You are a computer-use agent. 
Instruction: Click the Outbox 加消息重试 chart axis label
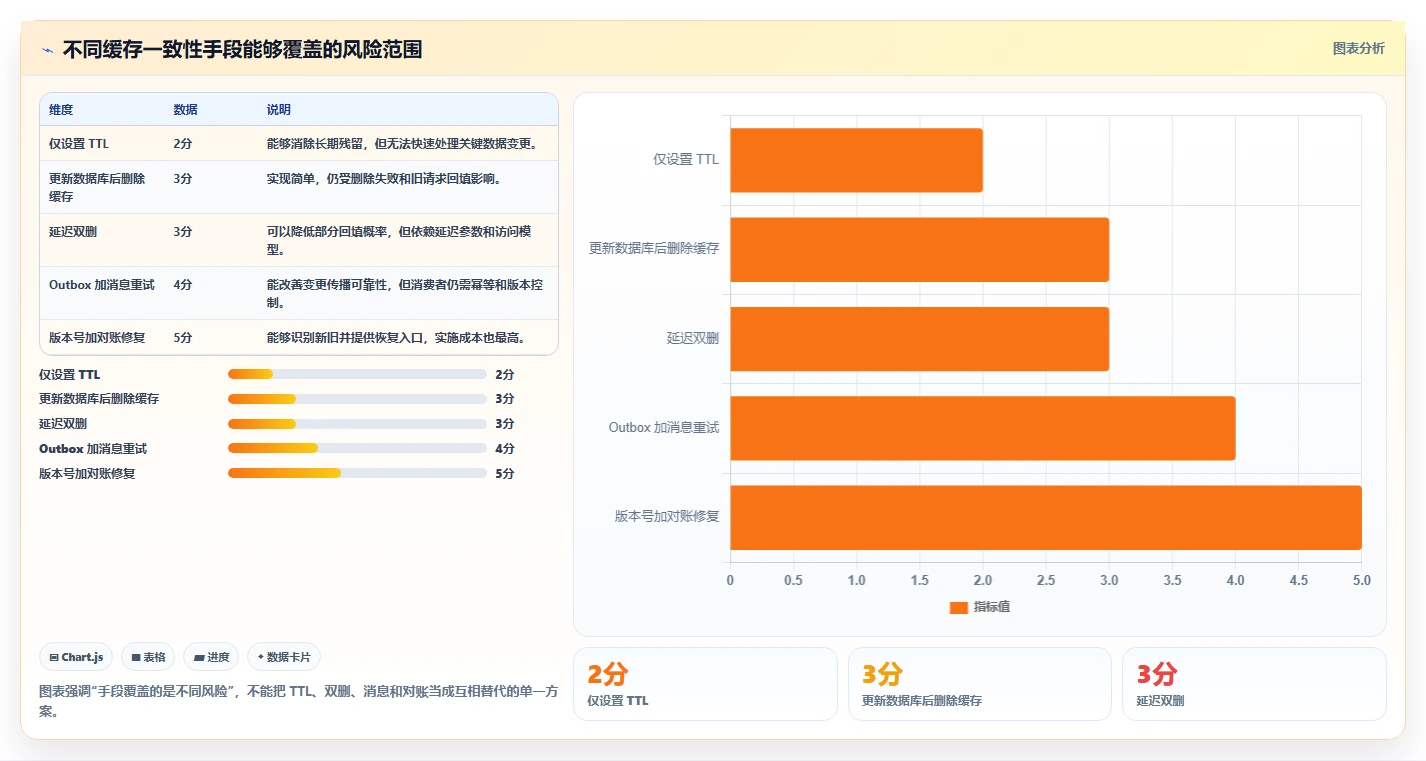pyautogui.click(x=664, y=427)
